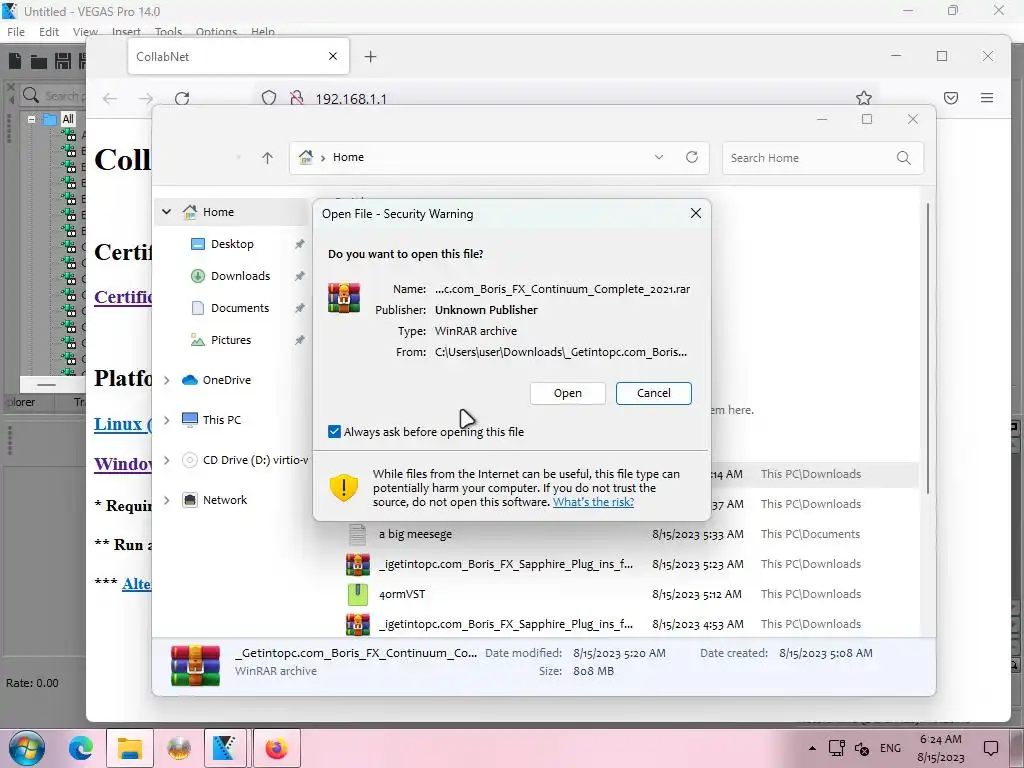The image size is (1024, 768).
Task: Close the Security Warning dialog with X
Action: (696, 214)
